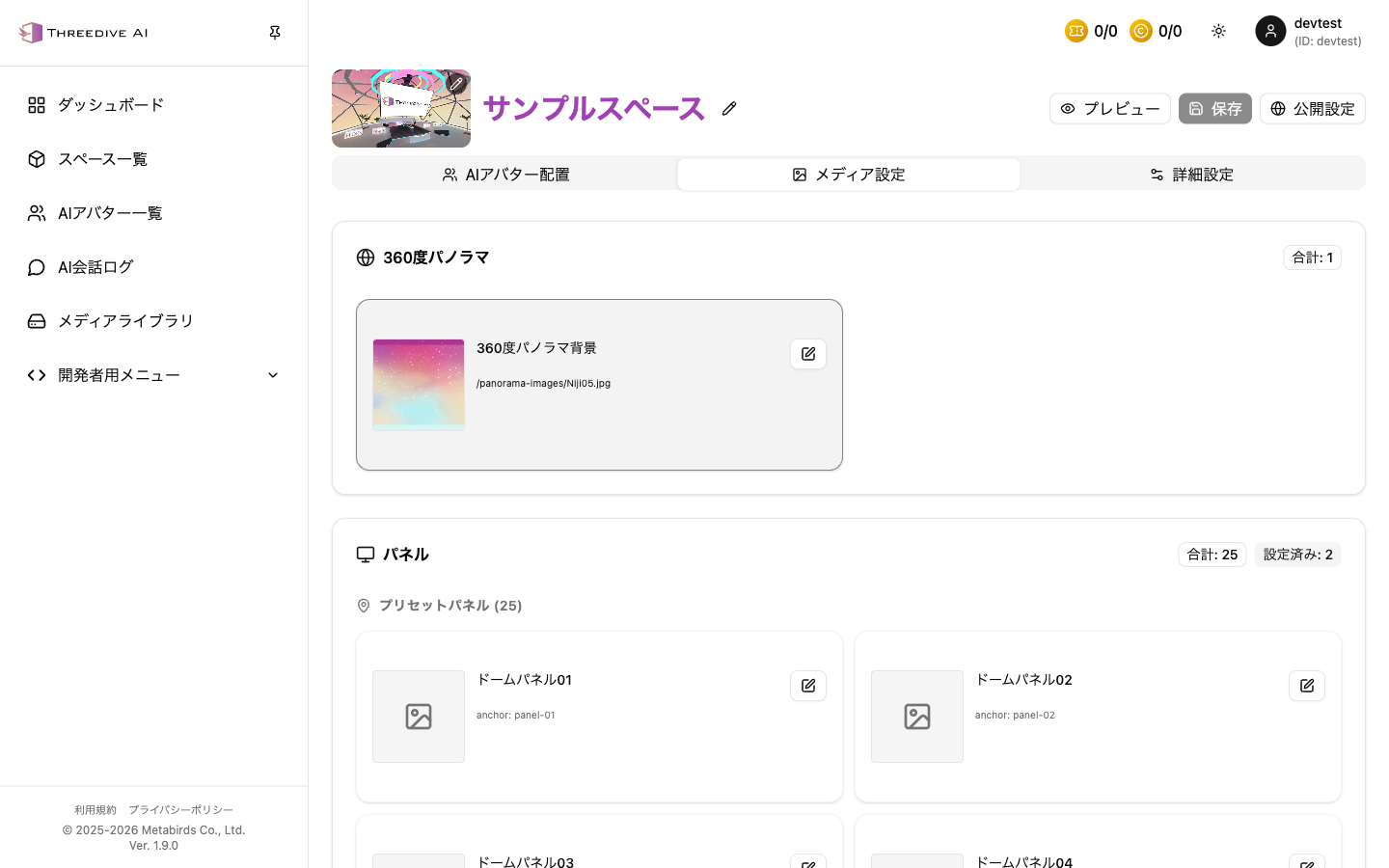Open the 公開設定 button
Screen dimensions: 1389x868
coord(1313,109)
